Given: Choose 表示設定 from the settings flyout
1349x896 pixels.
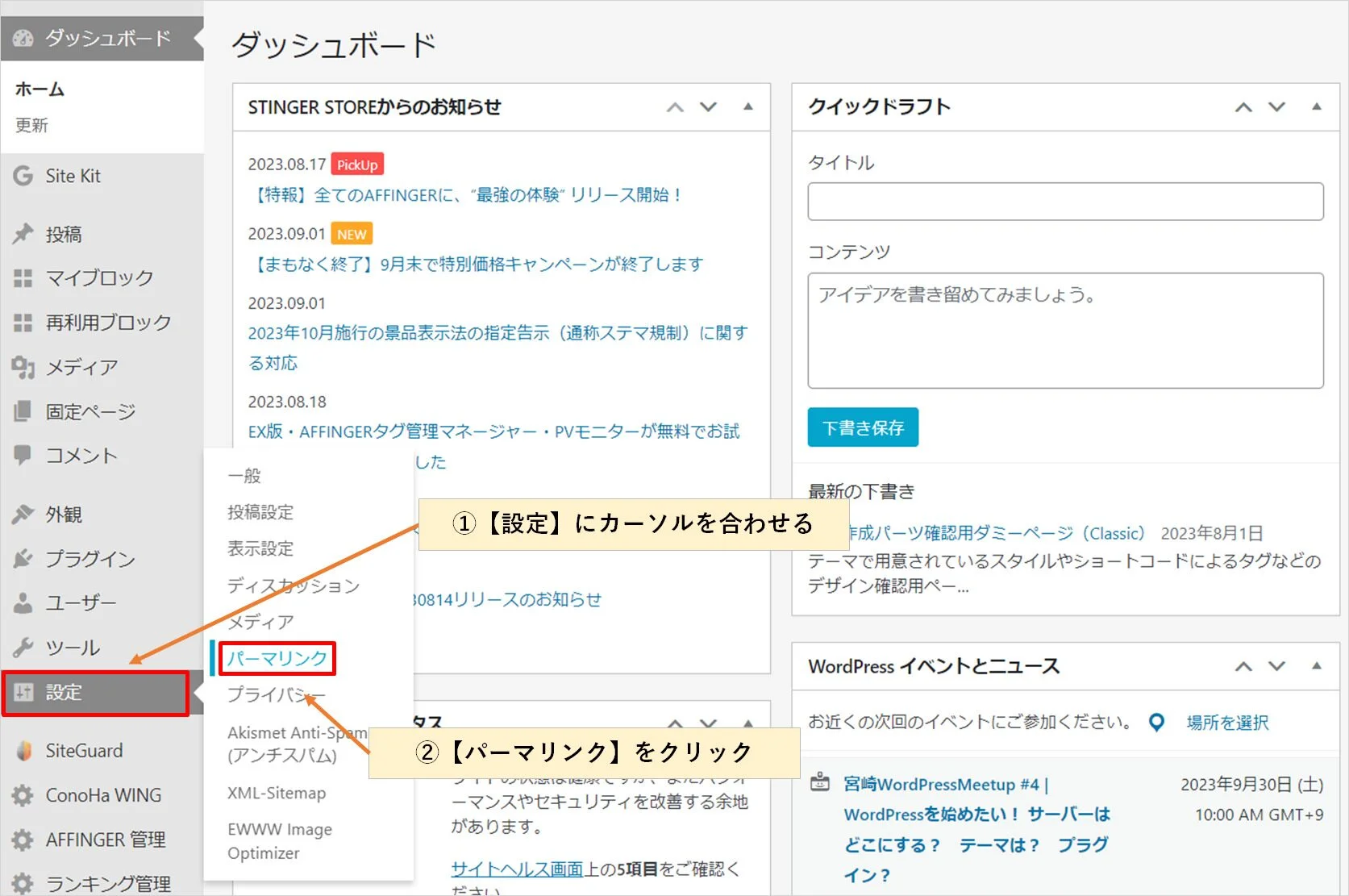Looking at the screenshot, I should [260, 548].
